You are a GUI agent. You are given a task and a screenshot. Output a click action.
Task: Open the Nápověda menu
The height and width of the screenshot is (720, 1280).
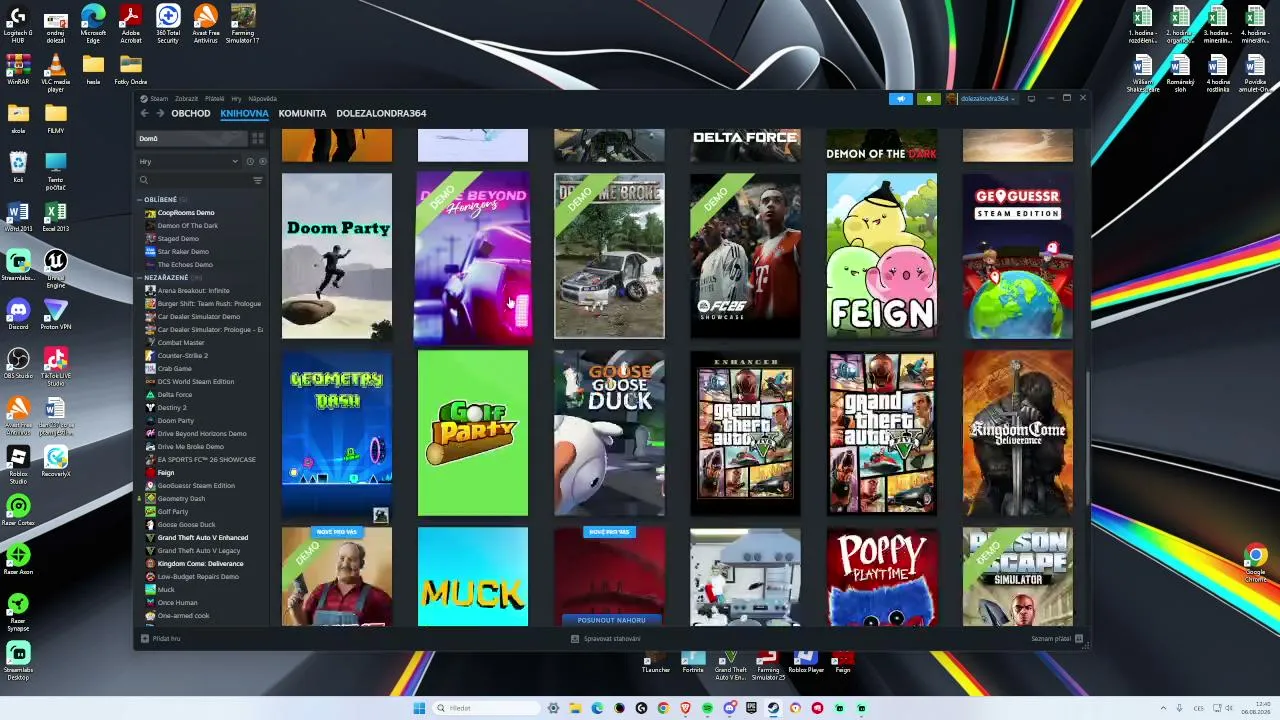(262, 99)
